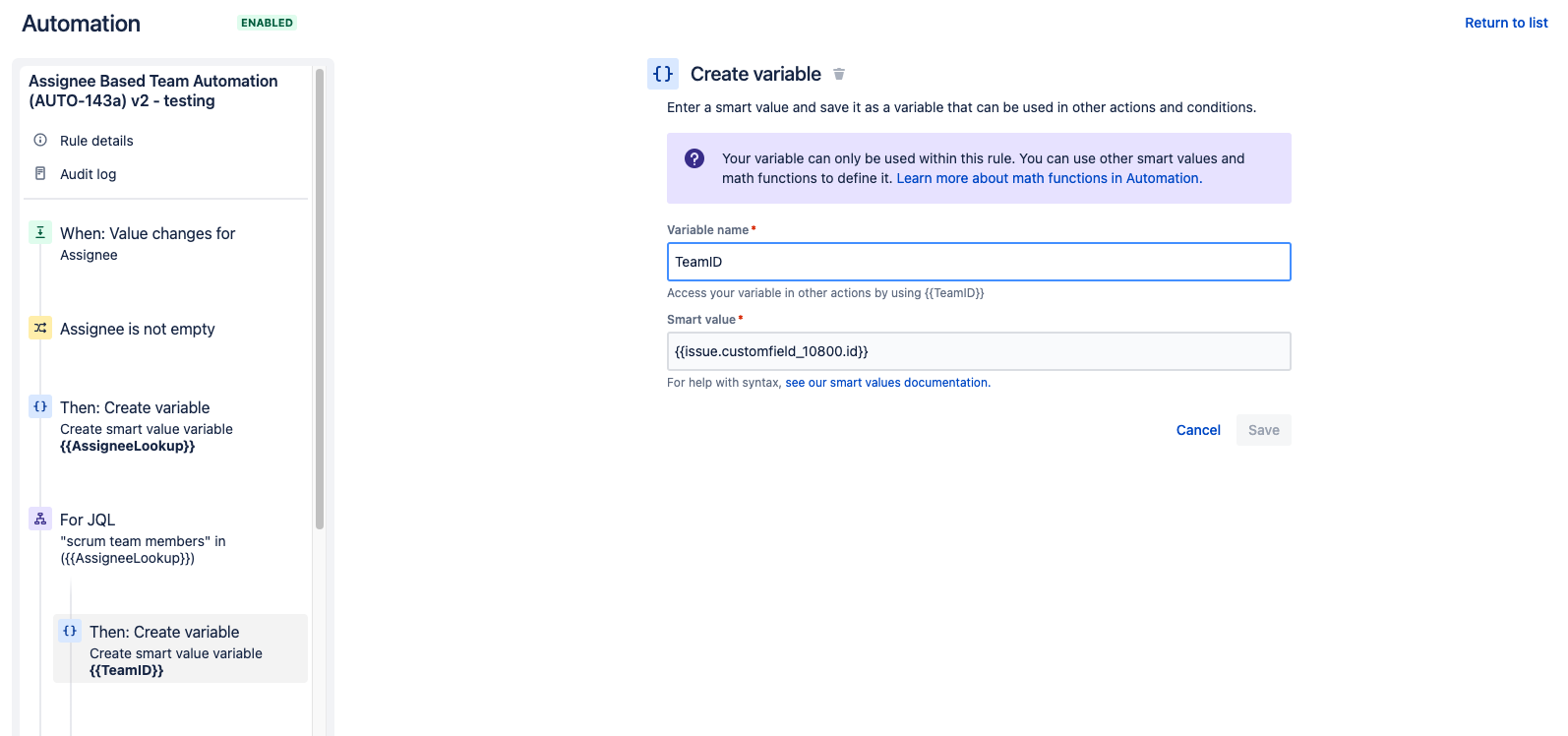Click the trash icon beside Create variable
Screen dimensions: 1568x736
[x=839, y=74]
